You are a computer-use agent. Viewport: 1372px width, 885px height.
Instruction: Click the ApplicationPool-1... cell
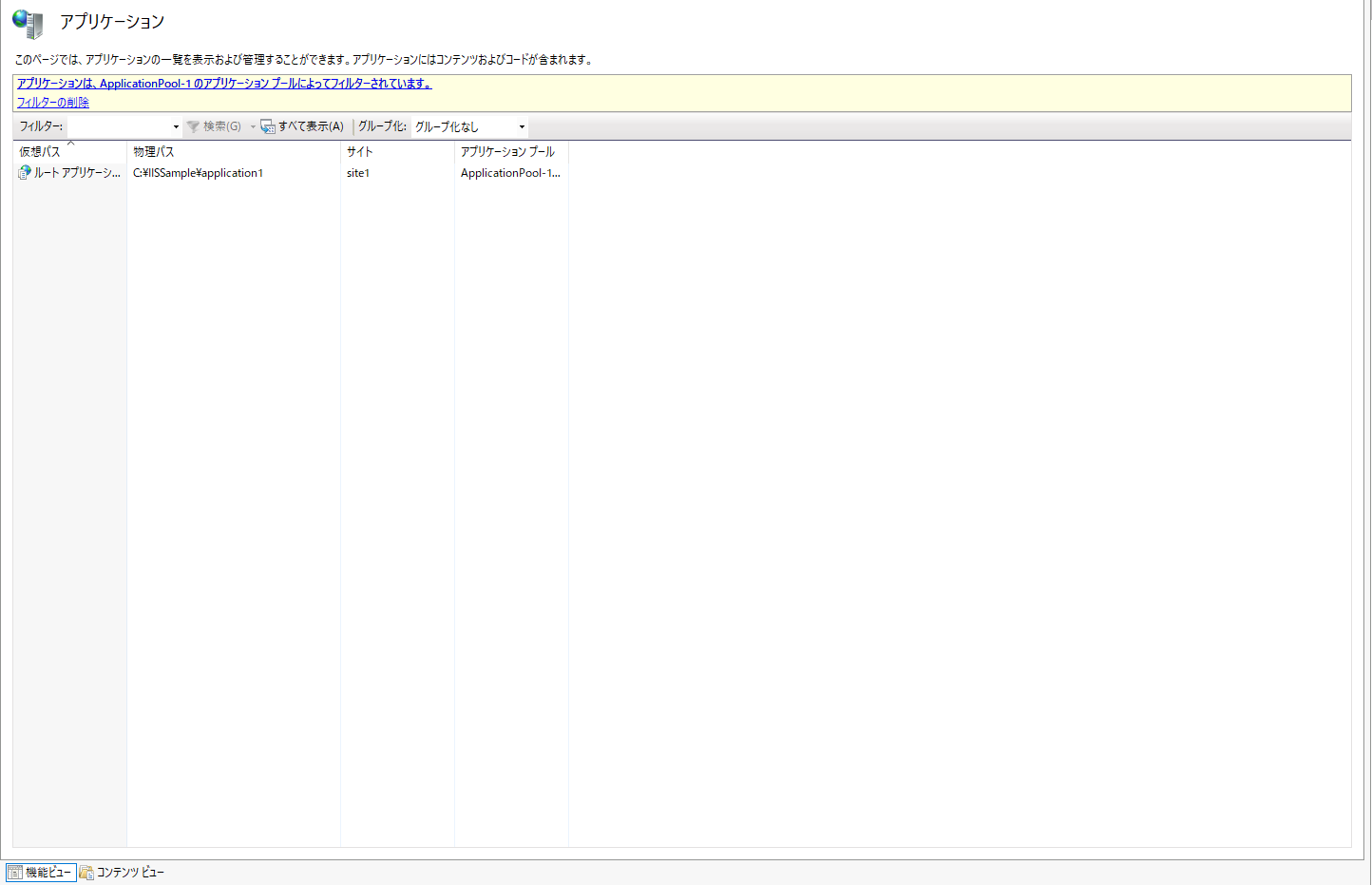pos(510,173)
